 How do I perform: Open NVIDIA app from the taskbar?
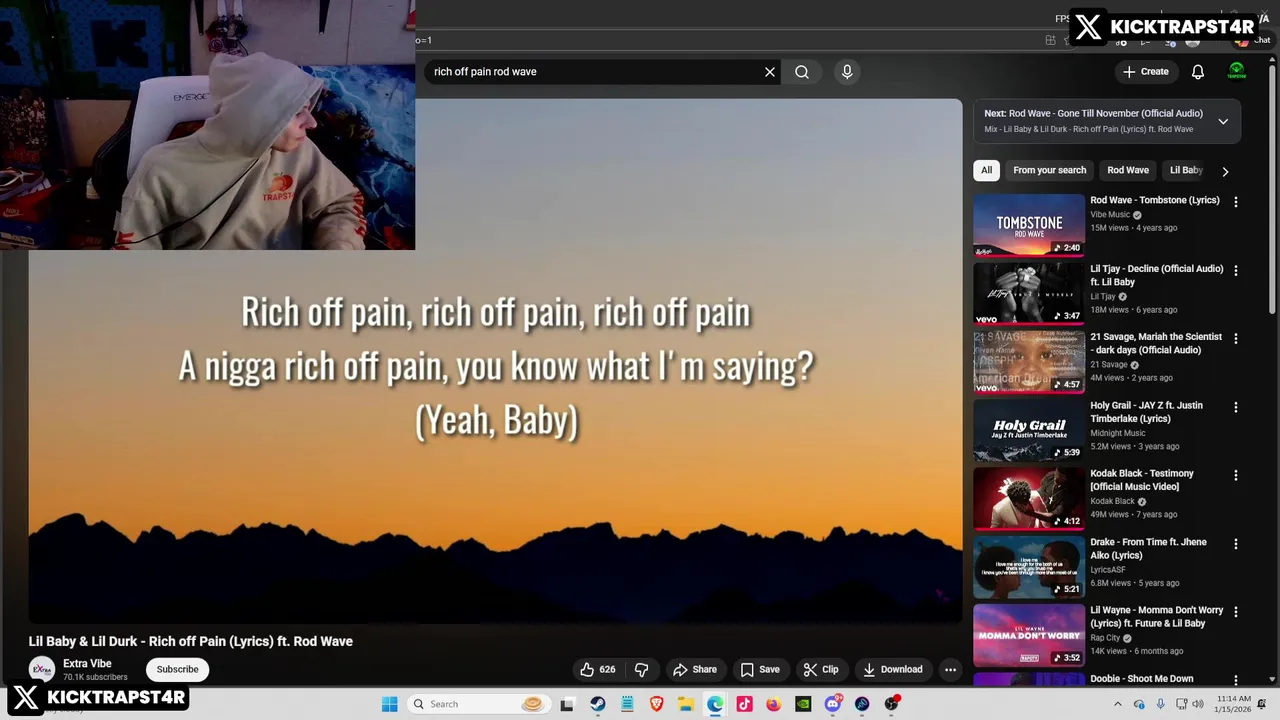pyautogui.click(x=803, y=704)
